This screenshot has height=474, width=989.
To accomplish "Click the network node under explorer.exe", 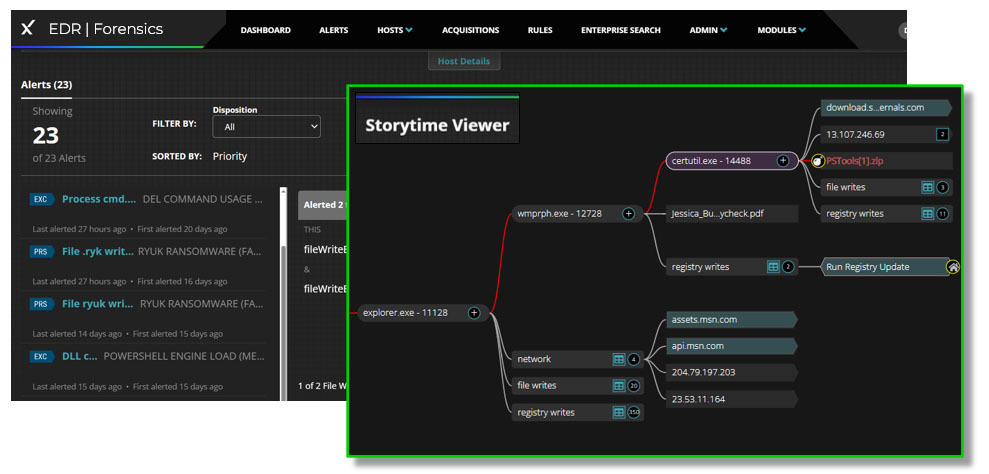I will pyautogui.click(x=577, y=359).
